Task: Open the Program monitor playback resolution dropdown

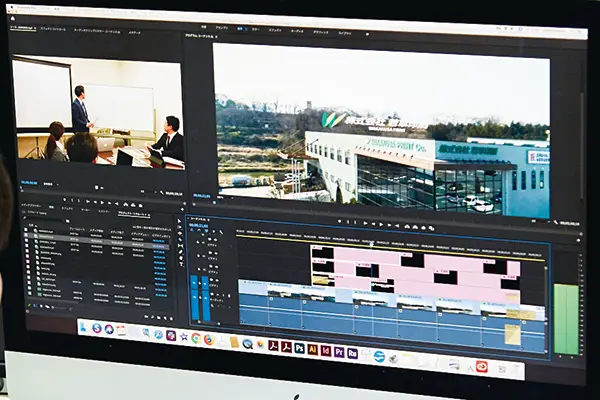Action: 542,221
